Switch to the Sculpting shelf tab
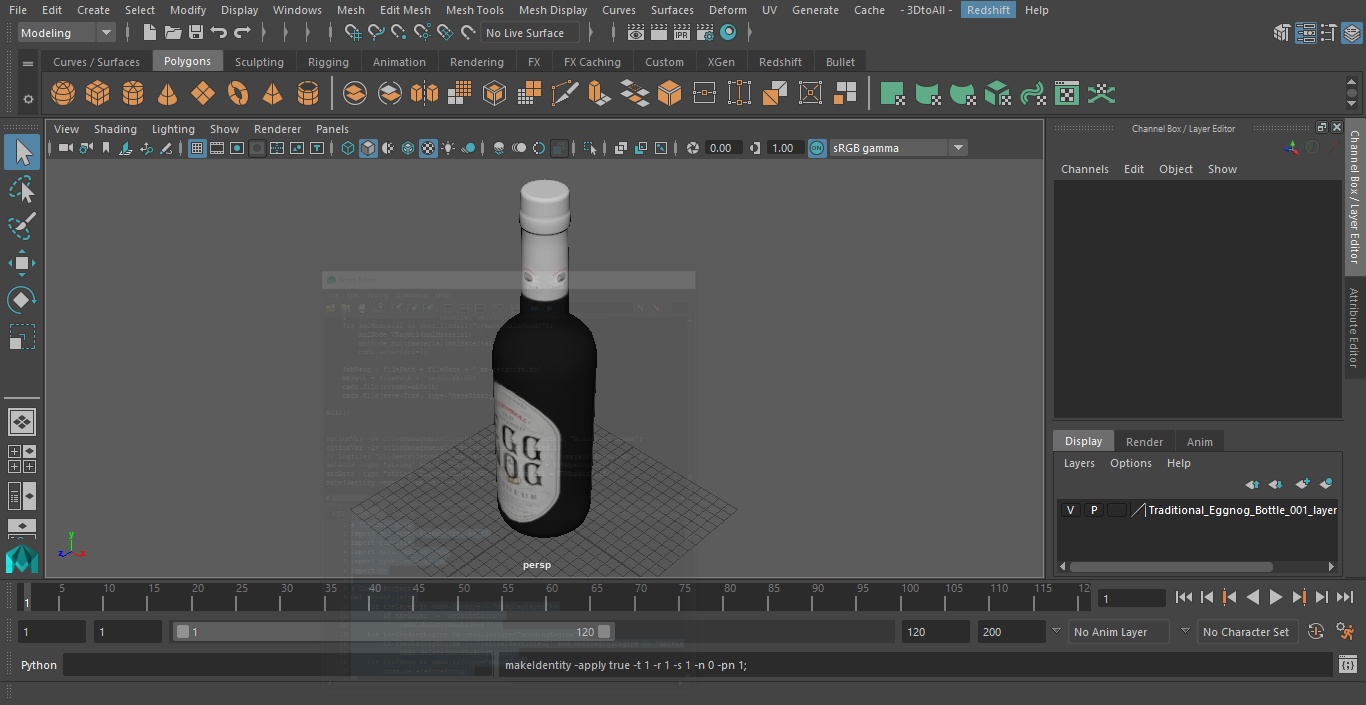This screenshot has height=705, width=1366. coord(259,62)
